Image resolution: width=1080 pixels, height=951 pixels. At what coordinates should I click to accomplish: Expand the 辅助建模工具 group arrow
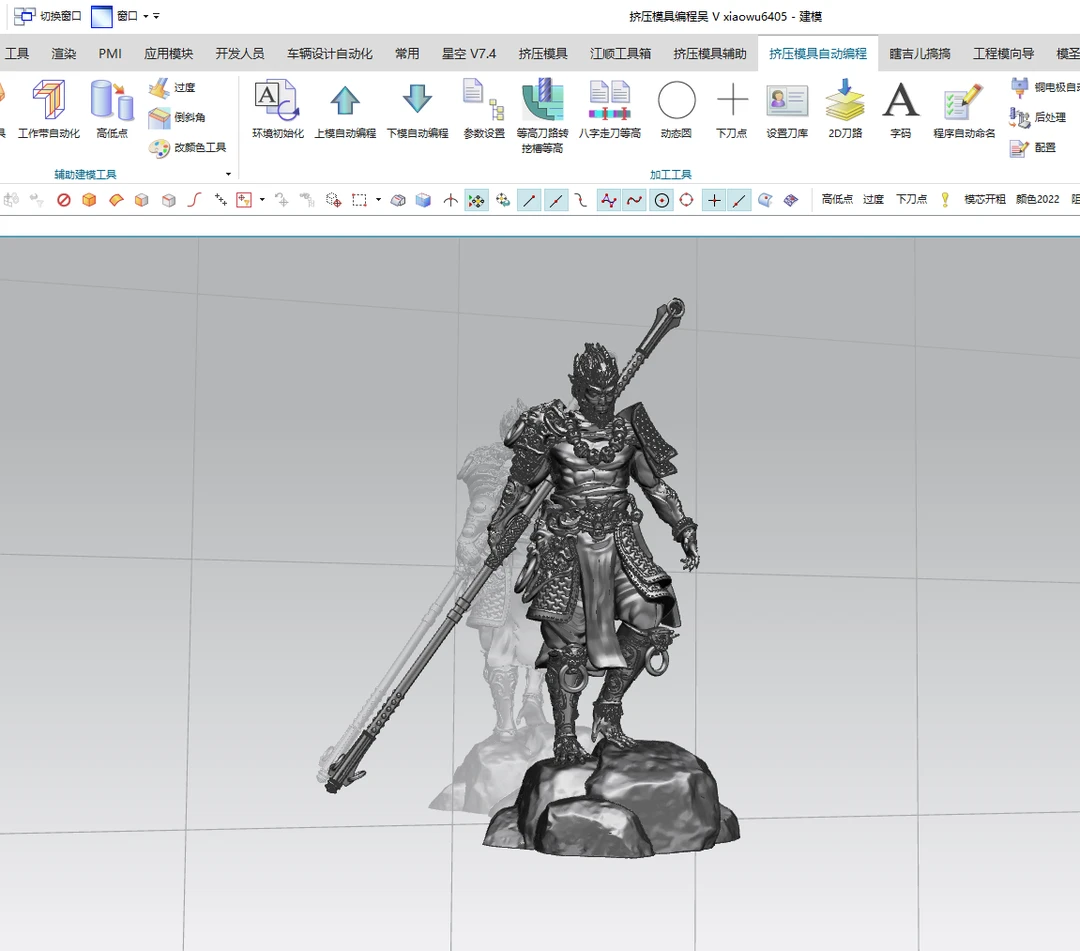(x=228, y=174)
